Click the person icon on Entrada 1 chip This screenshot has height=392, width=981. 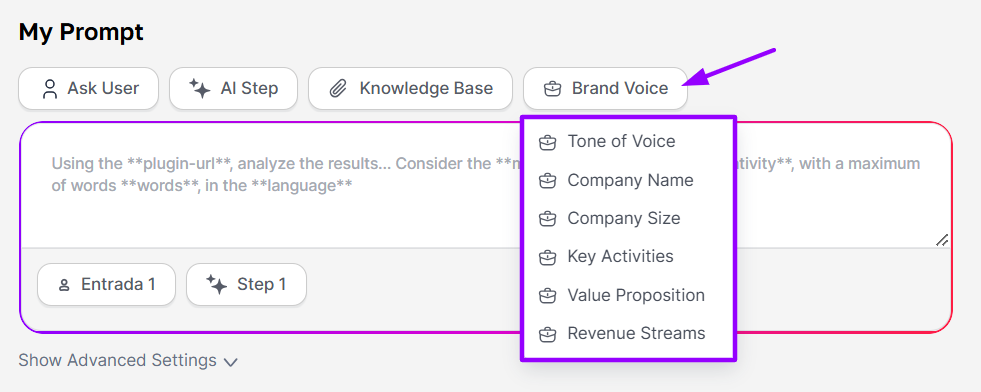tap(63, 285)
